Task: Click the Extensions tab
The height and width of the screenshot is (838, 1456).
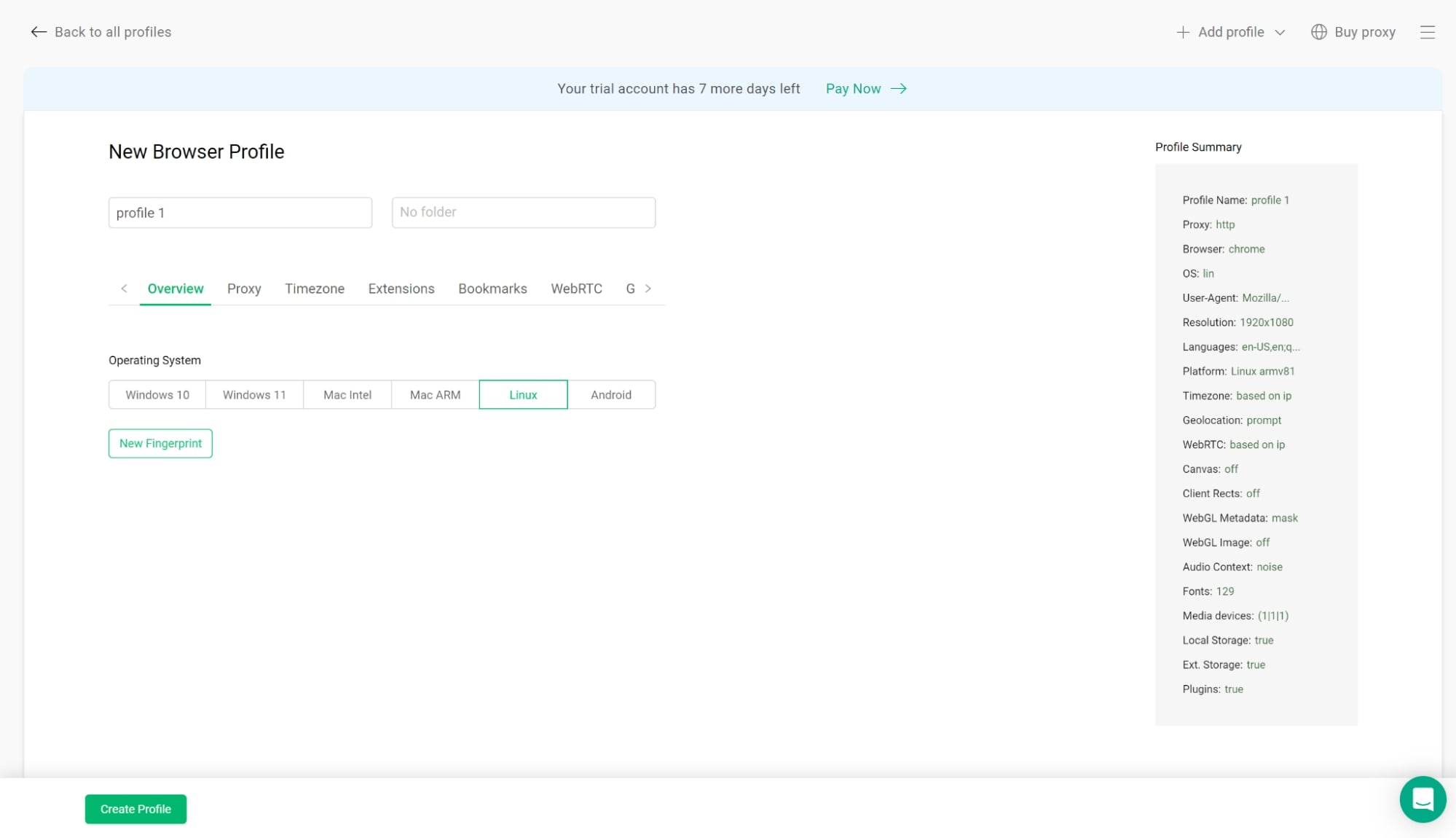Action: click(401, 289)
